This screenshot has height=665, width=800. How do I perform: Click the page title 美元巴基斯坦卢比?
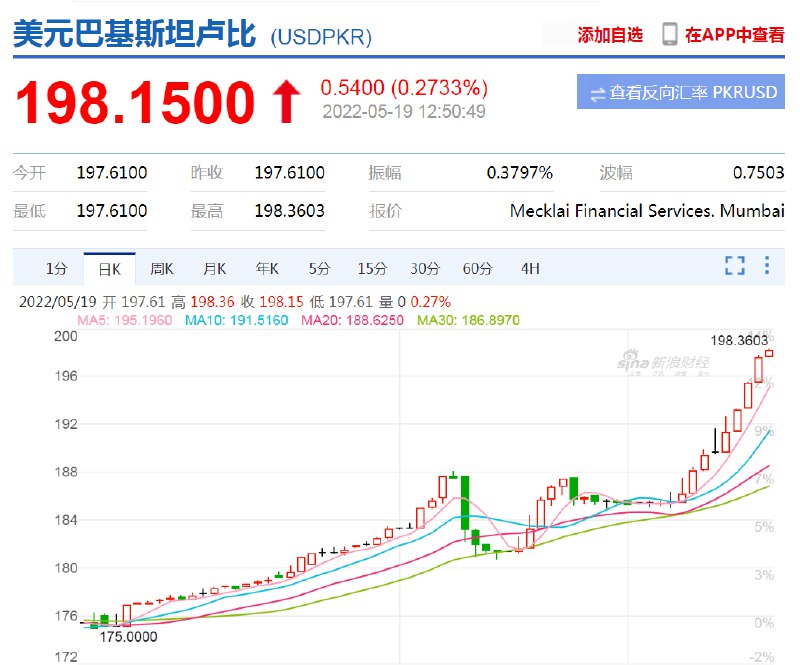134,35
